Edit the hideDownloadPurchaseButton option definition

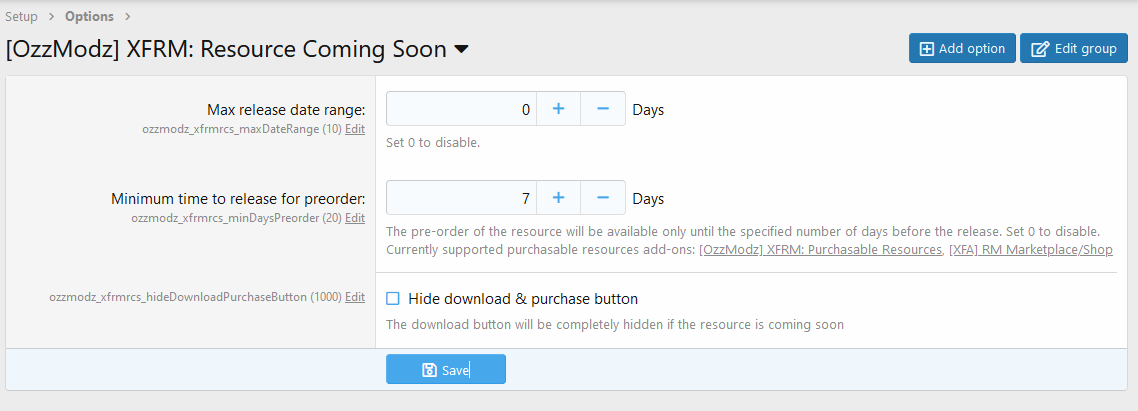[x=355, y=297]
